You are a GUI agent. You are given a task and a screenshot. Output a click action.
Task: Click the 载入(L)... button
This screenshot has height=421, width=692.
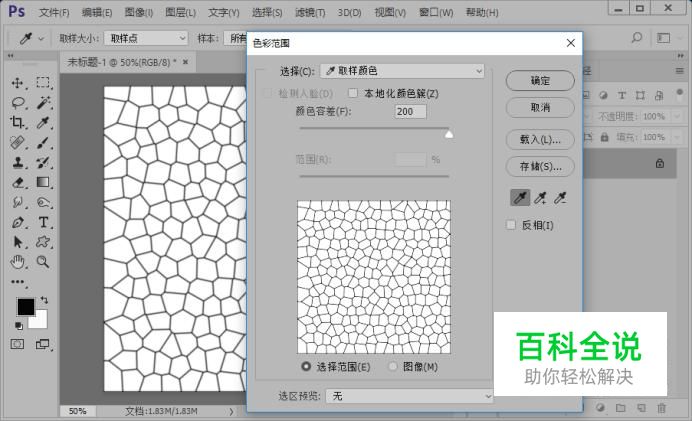click(x=540, y=139)
